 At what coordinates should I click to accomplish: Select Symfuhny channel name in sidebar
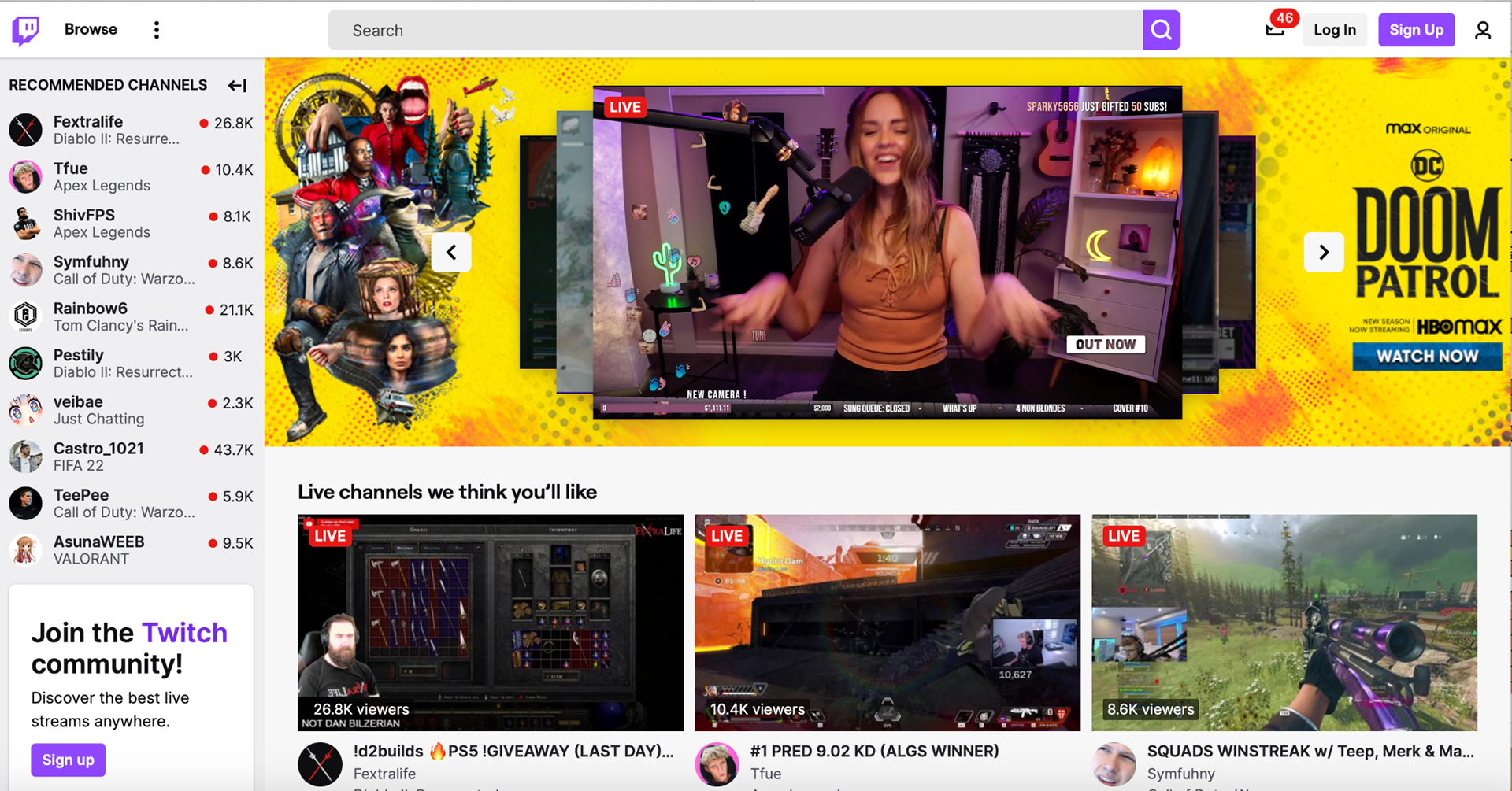click(x=91, y=261)
